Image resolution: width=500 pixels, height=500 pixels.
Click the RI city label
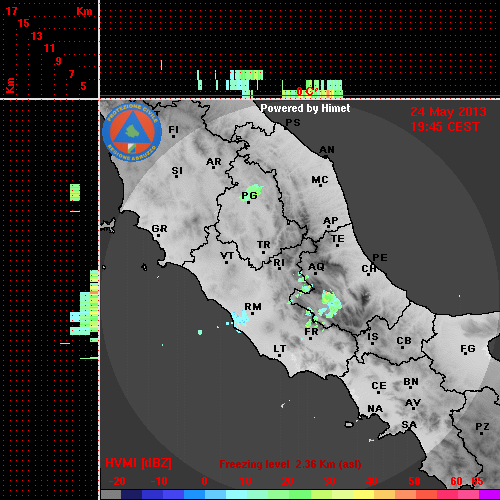[x=279, y=263]
